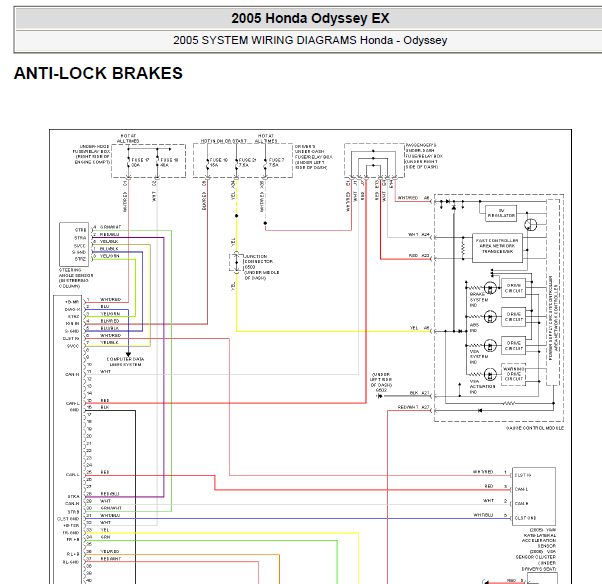This screenshot has width=602, height=584.
Task: Select pin 34 'GRN' wire label
Action: 105,537
